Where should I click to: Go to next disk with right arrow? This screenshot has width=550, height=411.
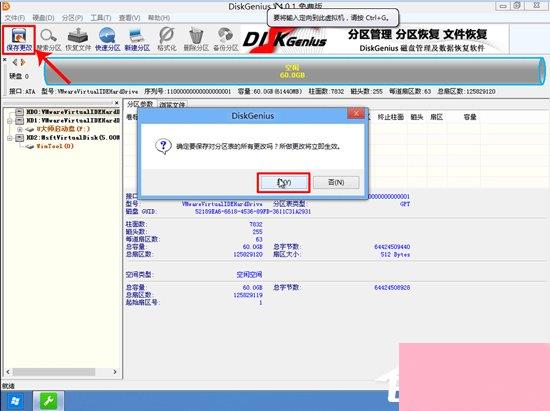[x=23, y=62]
